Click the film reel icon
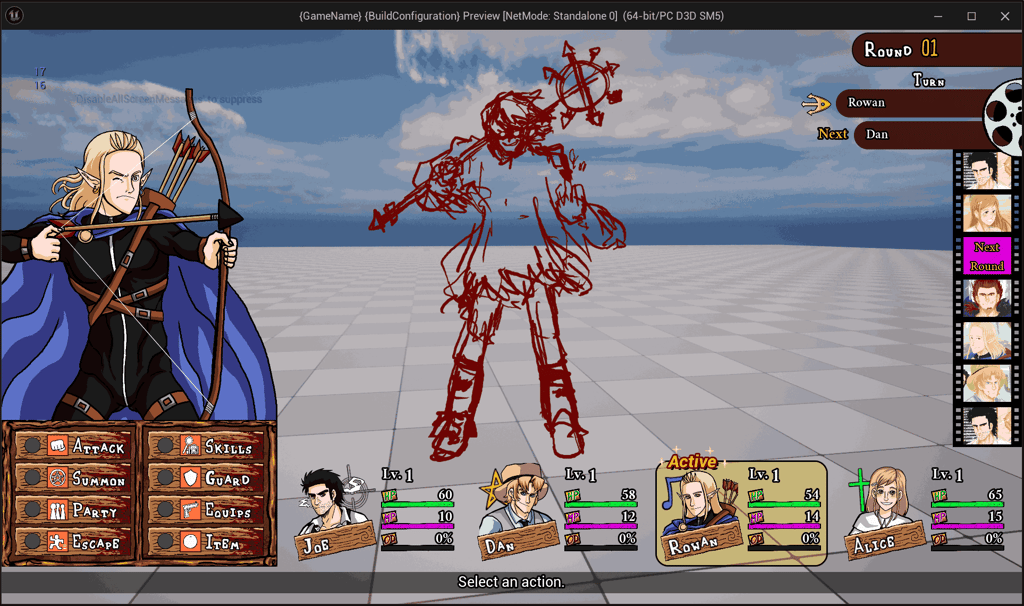1024x606 pixels. (x=1004, y=116)
